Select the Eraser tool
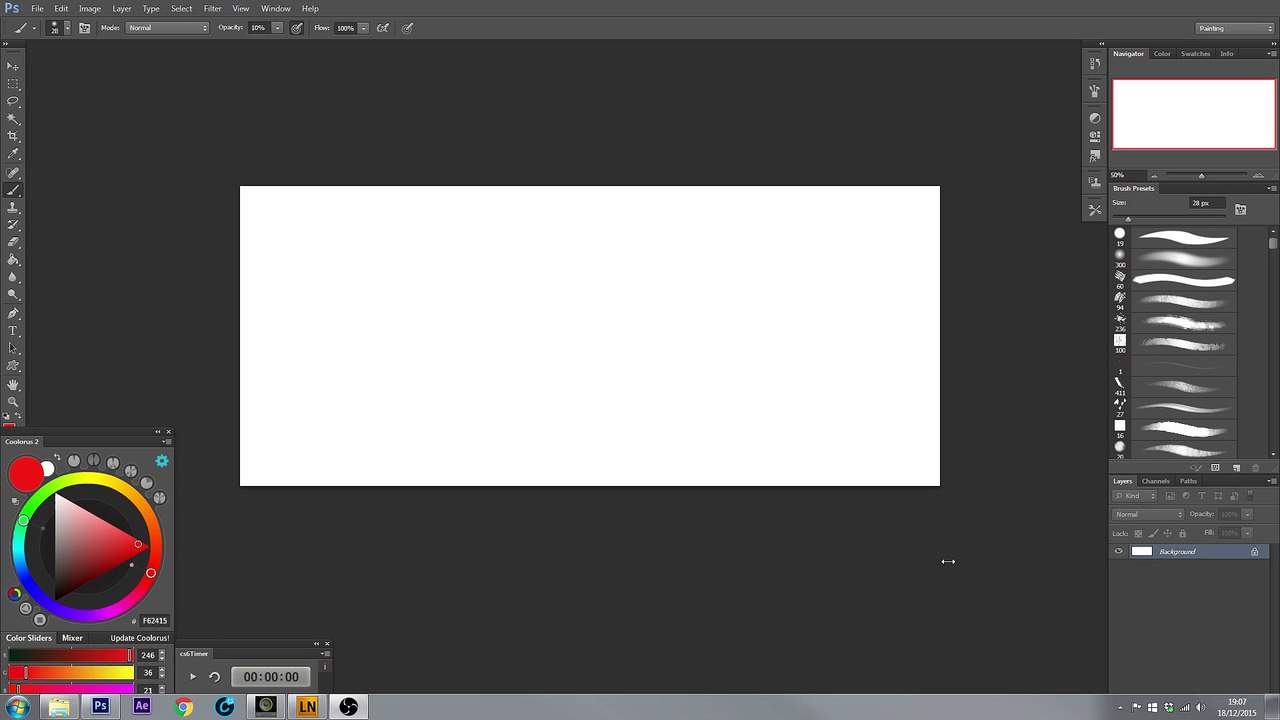The width and height of the screenshot is (1280, 720). 13,242
